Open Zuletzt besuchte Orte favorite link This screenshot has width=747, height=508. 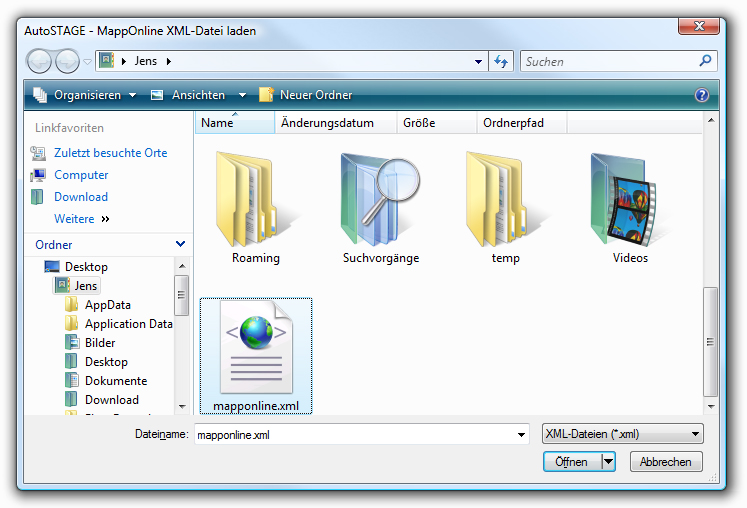click(110, 153)
